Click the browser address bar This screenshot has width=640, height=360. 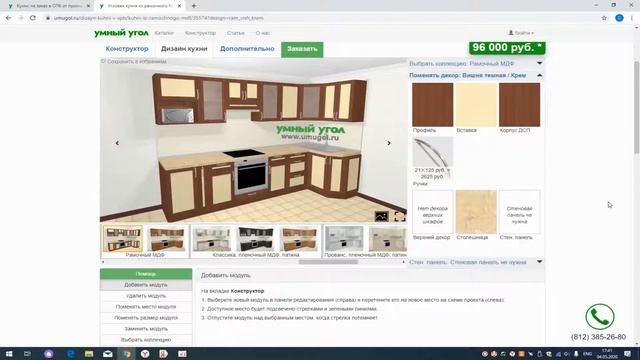point(318,18)
